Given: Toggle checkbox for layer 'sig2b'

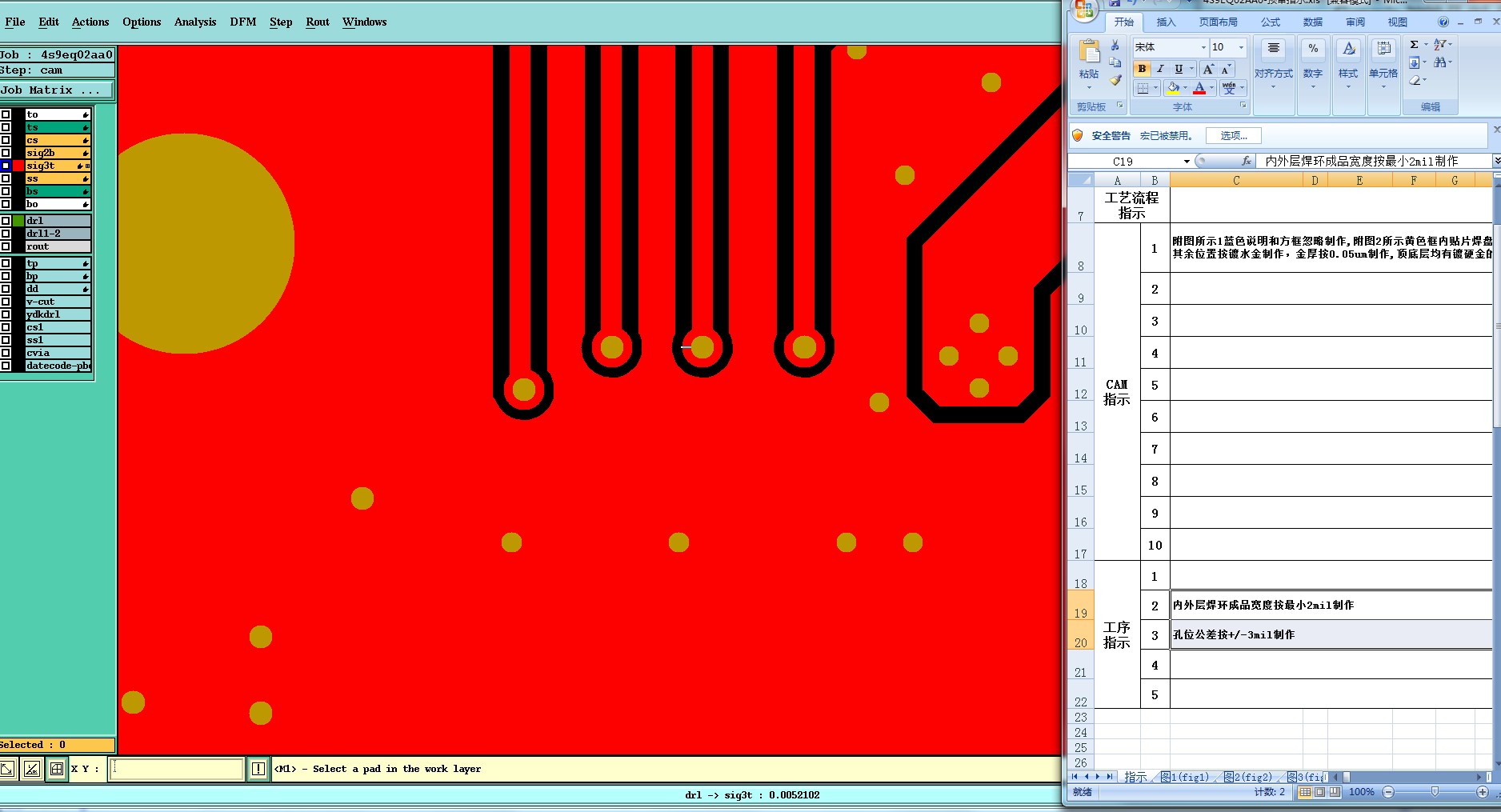Looking at the screenshot, I should 6,153.
